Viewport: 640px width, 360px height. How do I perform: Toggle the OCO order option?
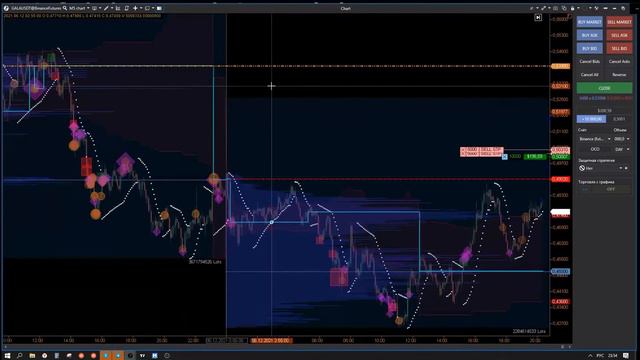pos(595,149)
